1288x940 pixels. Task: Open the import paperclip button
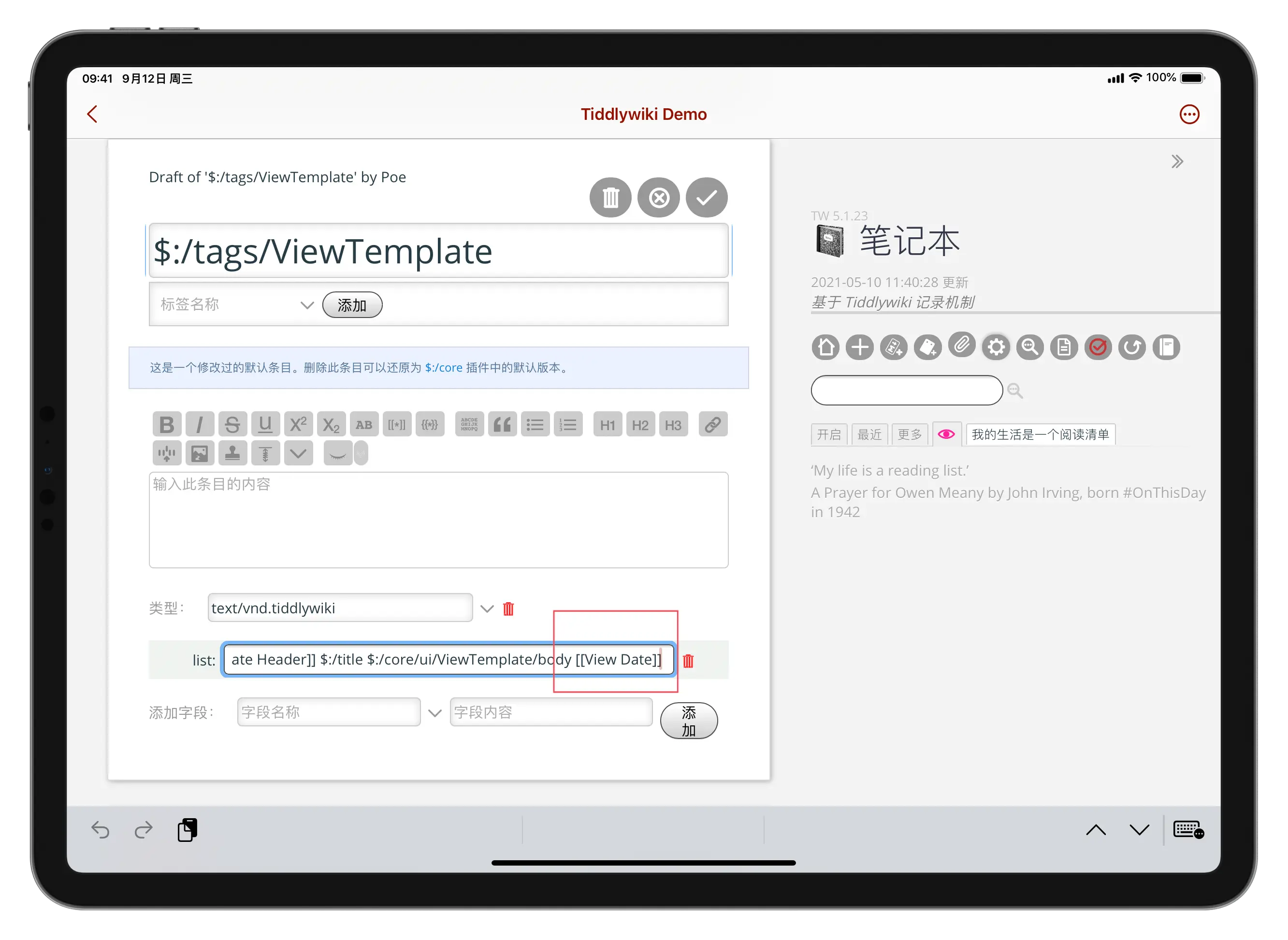pos(962,345)
